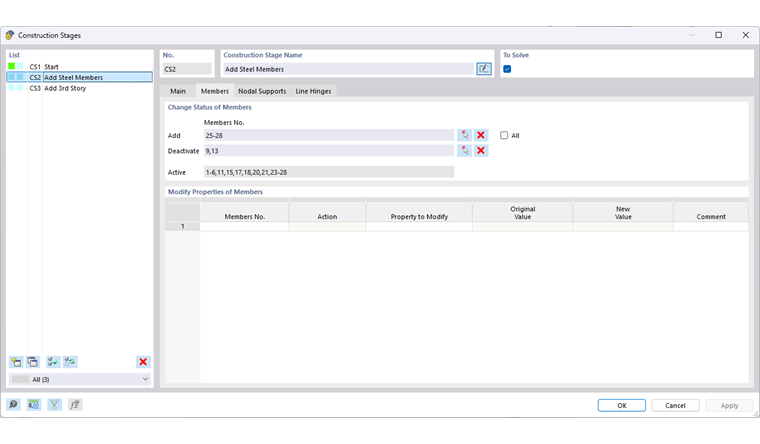Click the blue color swatch of CS2

(x=12, y=77)
